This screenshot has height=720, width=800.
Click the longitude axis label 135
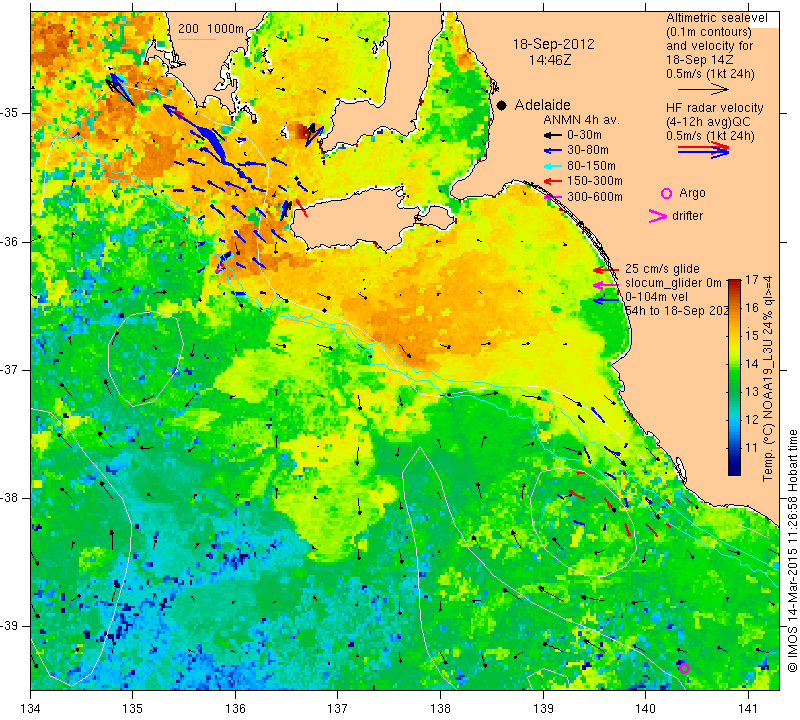pos(133,709)
